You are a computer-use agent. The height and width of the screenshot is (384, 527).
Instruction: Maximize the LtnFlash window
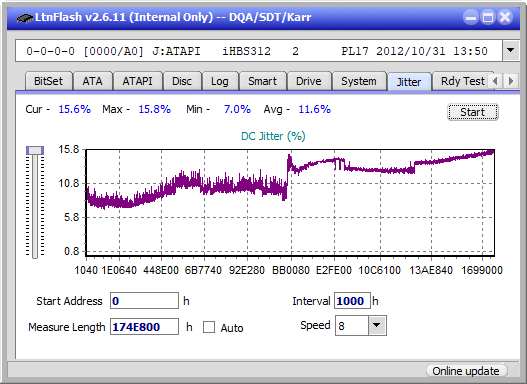pos(488,17)
